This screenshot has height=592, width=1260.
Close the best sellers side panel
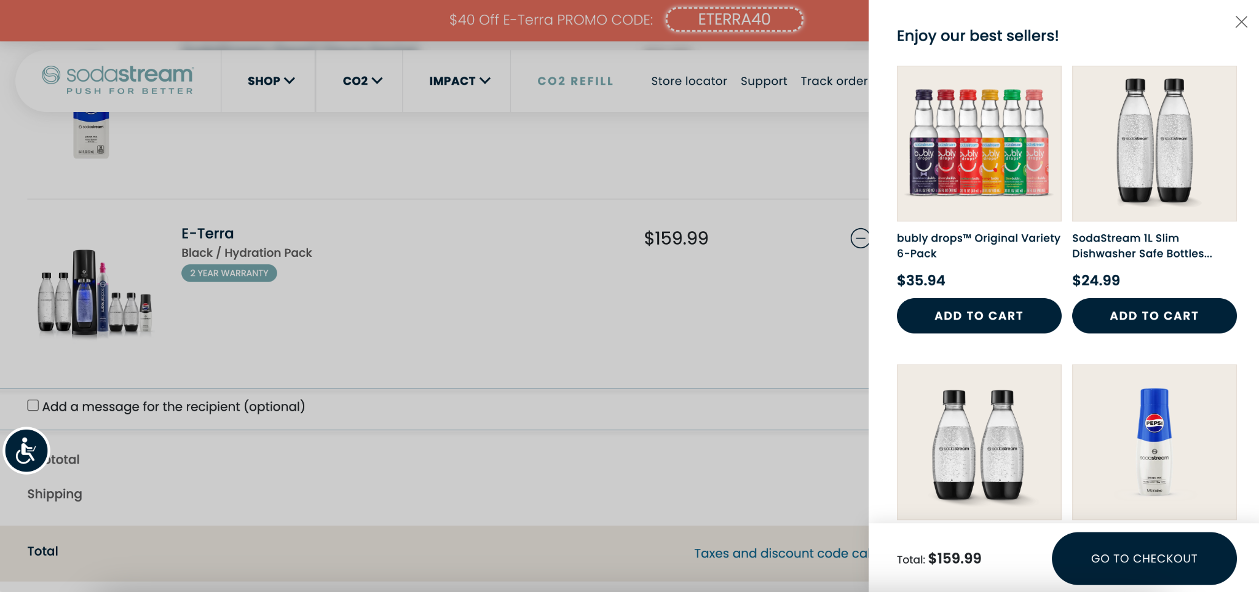[1241, 22]
